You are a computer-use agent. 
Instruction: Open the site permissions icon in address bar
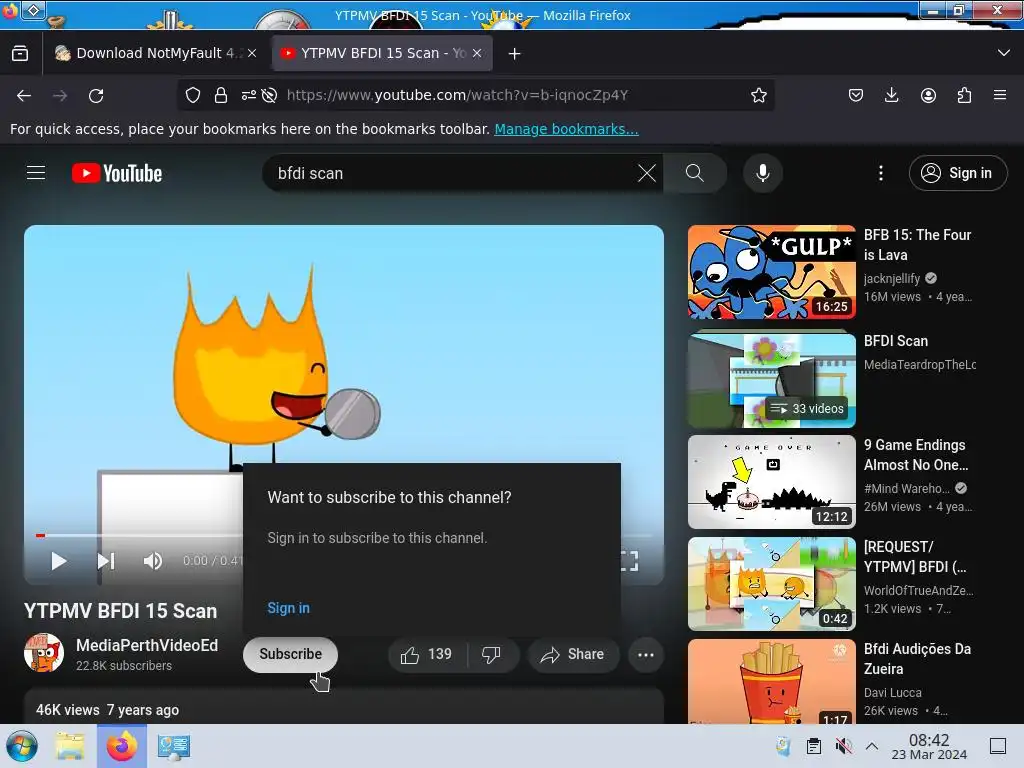coord(248,95)
